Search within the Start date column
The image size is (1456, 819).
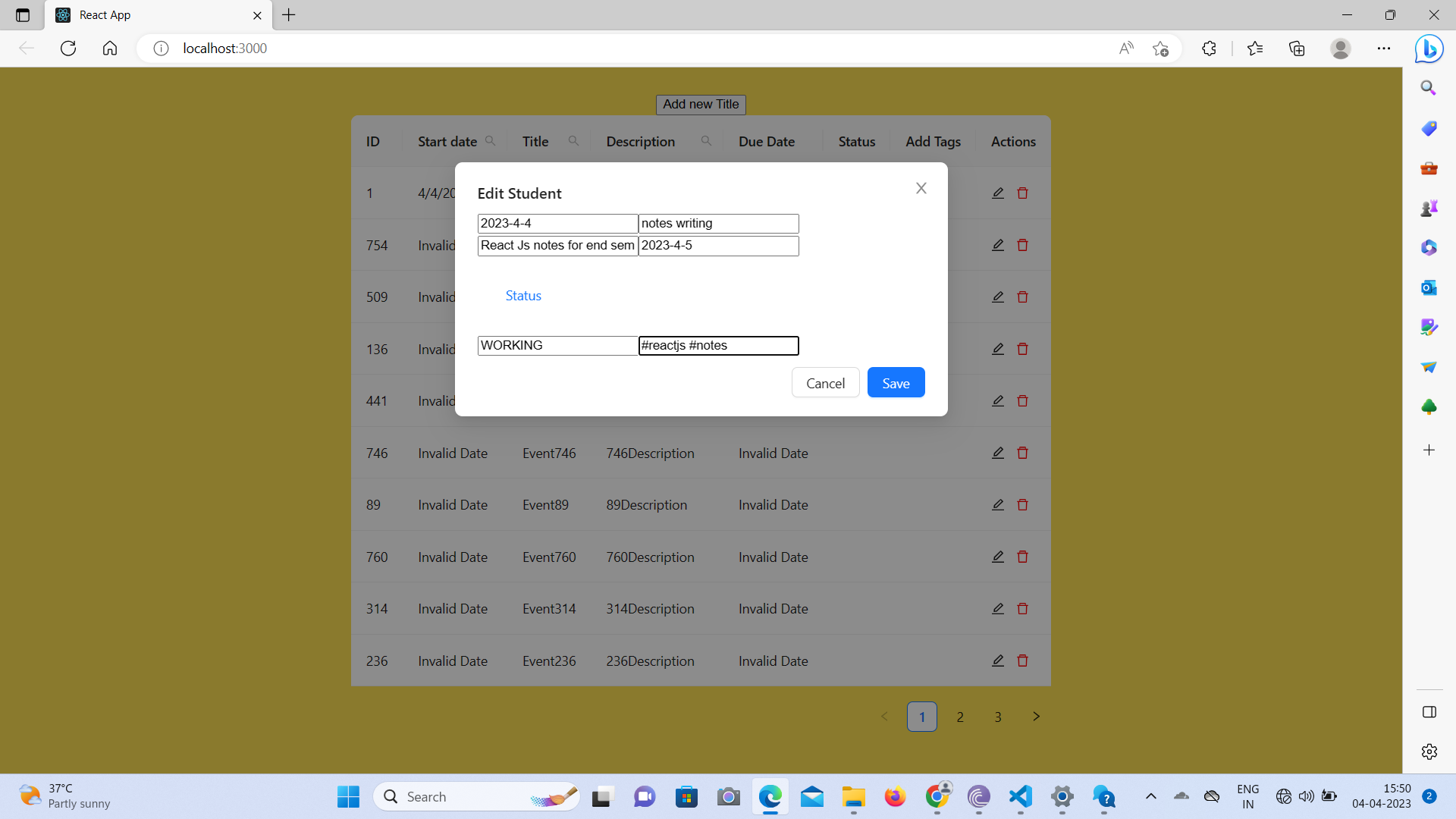click(491, 140)
